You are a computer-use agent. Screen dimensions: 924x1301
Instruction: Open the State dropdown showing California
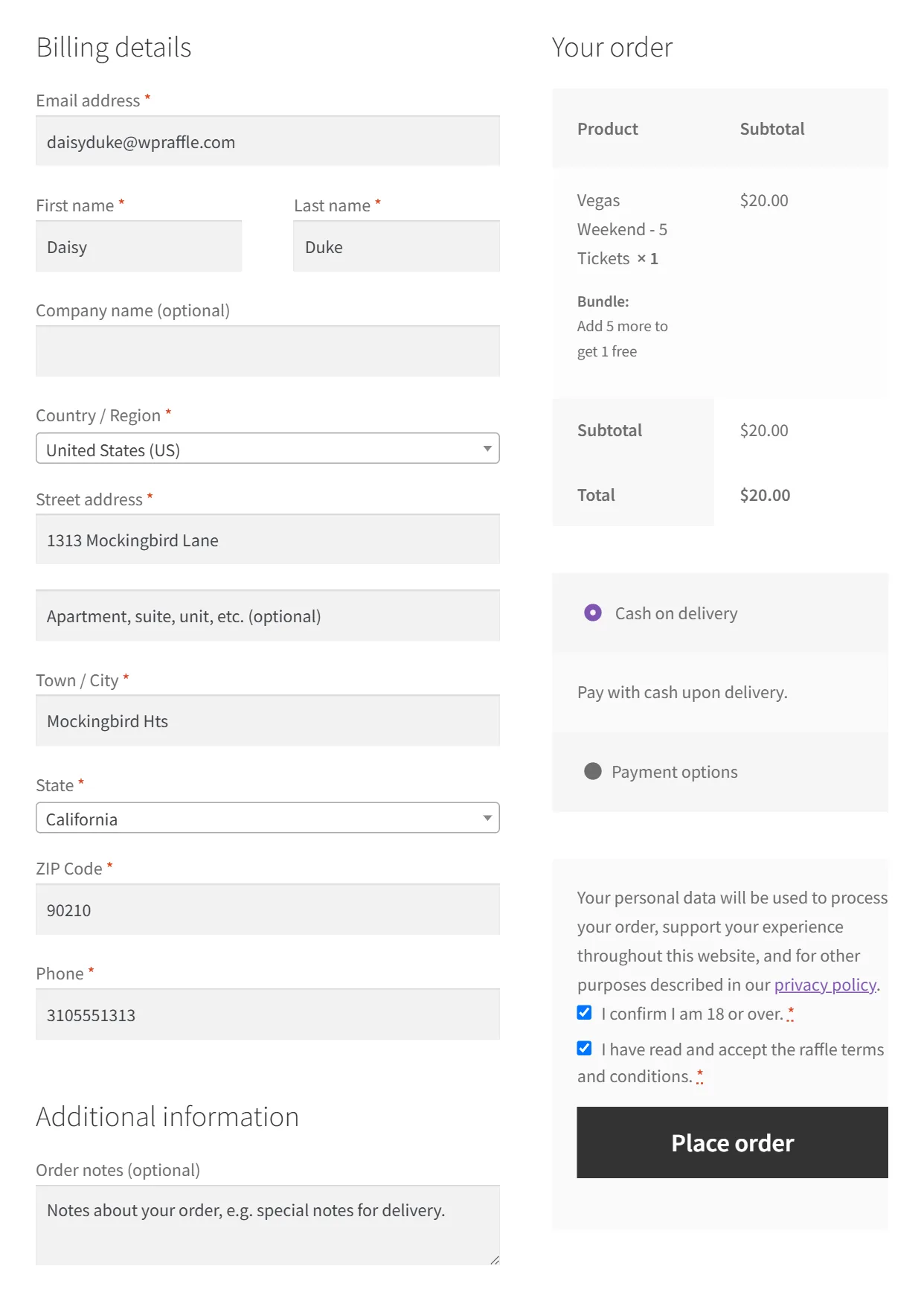268,818
